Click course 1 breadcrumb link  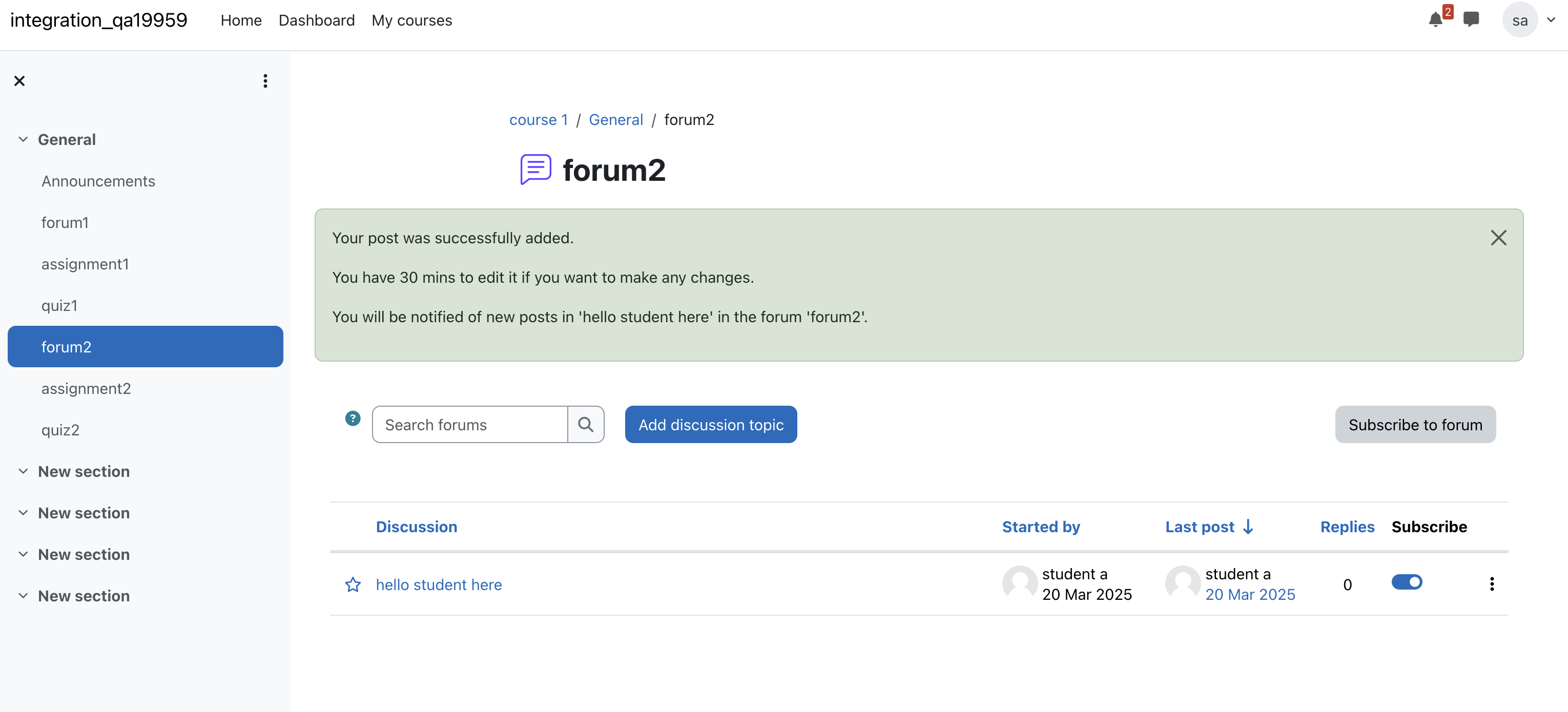(x=538, y=119)
